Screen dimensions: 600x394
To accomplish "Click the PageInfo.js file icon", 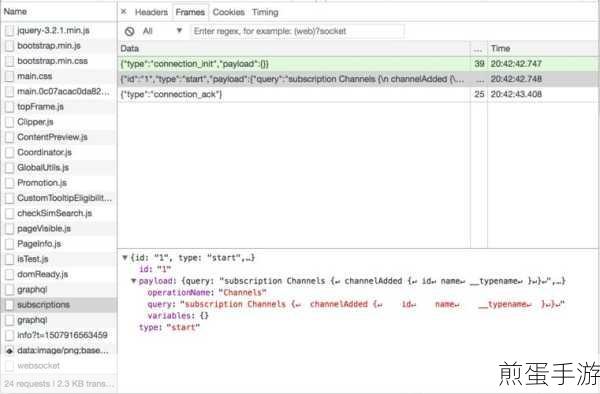I will [x=9, y=244].
